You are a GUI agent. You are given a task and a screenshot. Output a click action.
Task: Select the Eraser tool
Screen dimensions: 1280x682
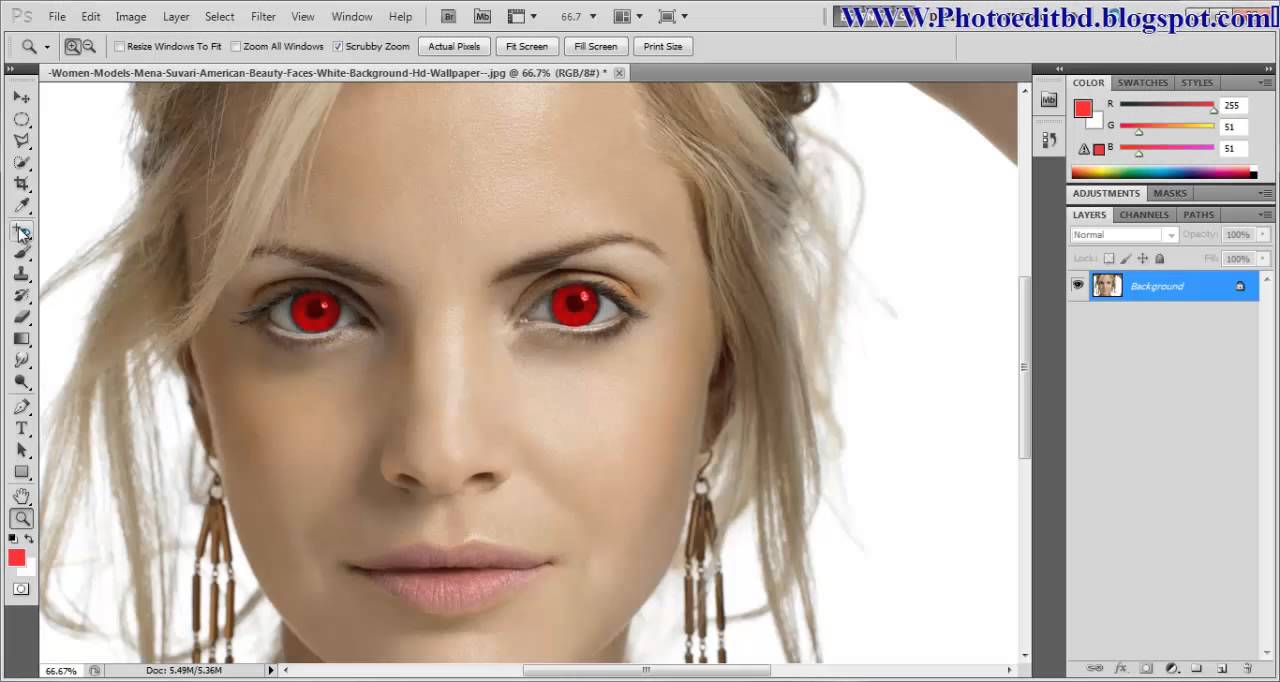pyautogui.click(x=21, y=317)
